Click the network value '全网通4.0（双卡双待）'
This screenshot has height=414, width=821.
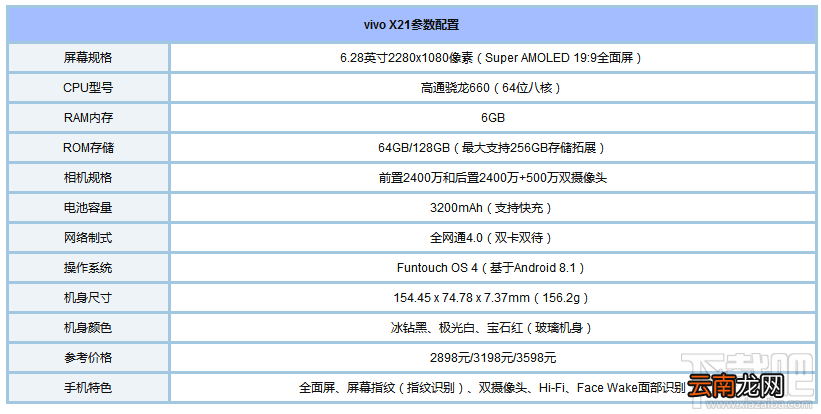(493, 238)
